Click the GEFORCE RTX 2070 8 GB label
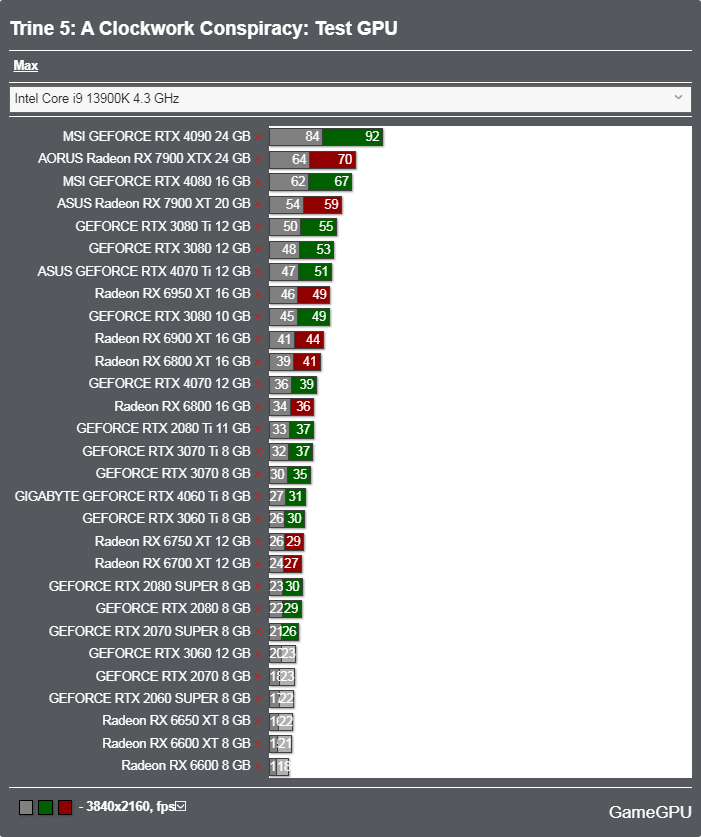This screenshot has height=837, width=701. (174, 676)
